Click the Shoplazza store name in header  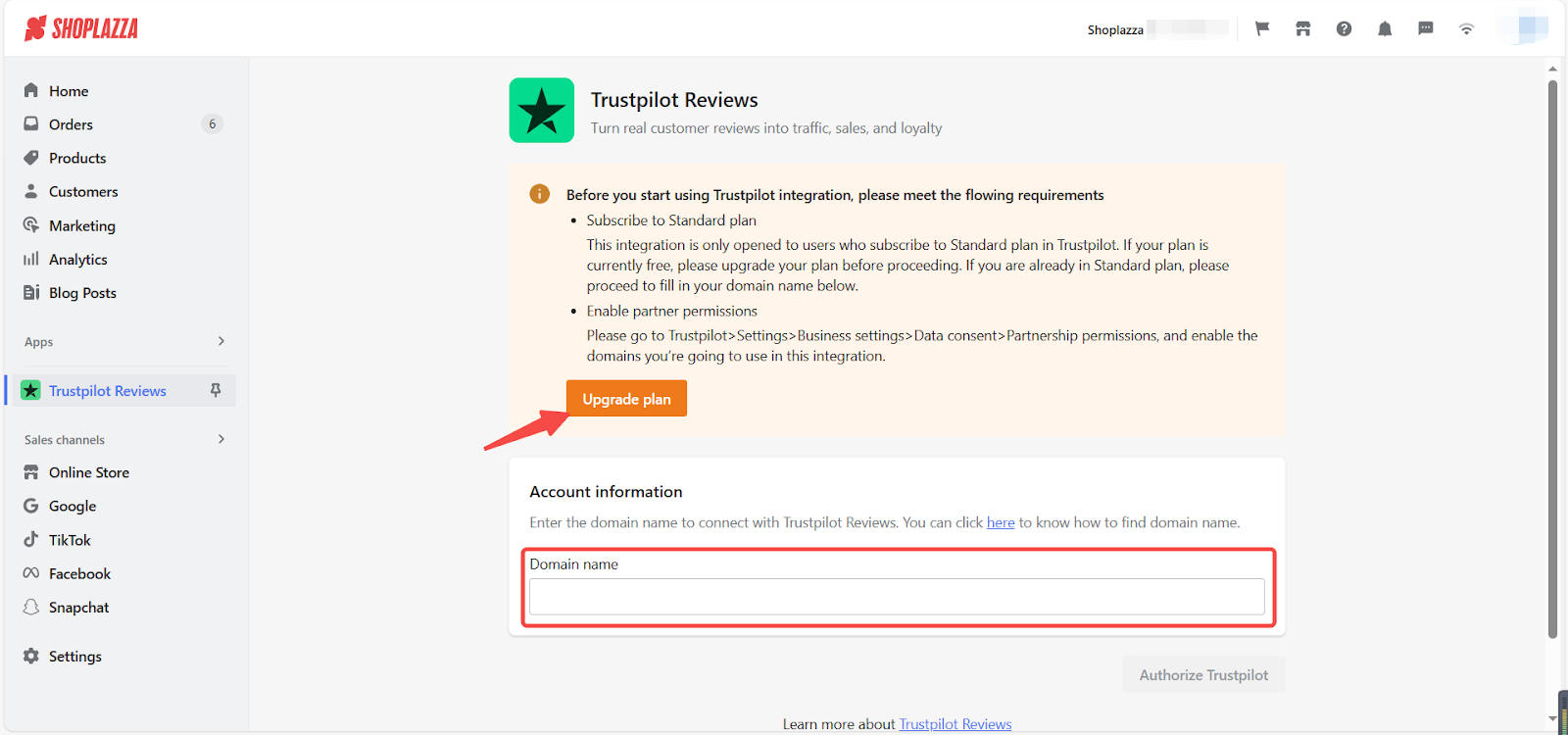click(x=1115, y=30)
